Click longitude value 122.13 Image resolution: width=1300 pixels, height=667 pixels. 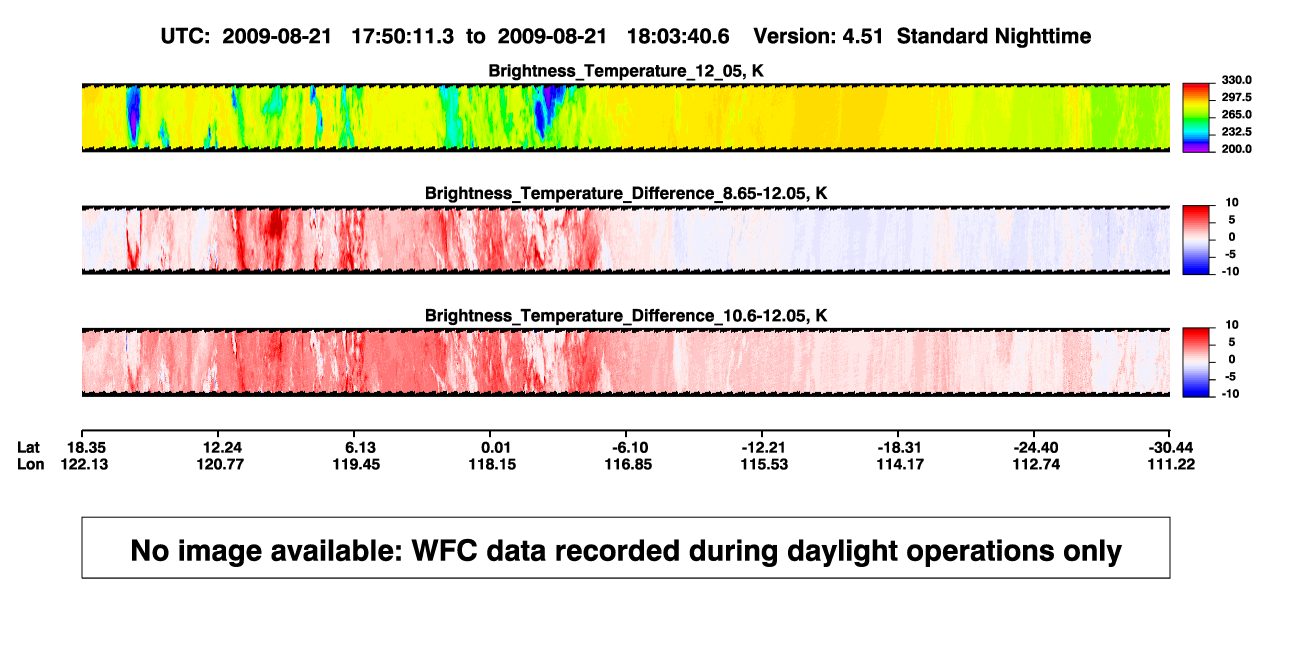[86, 464]
